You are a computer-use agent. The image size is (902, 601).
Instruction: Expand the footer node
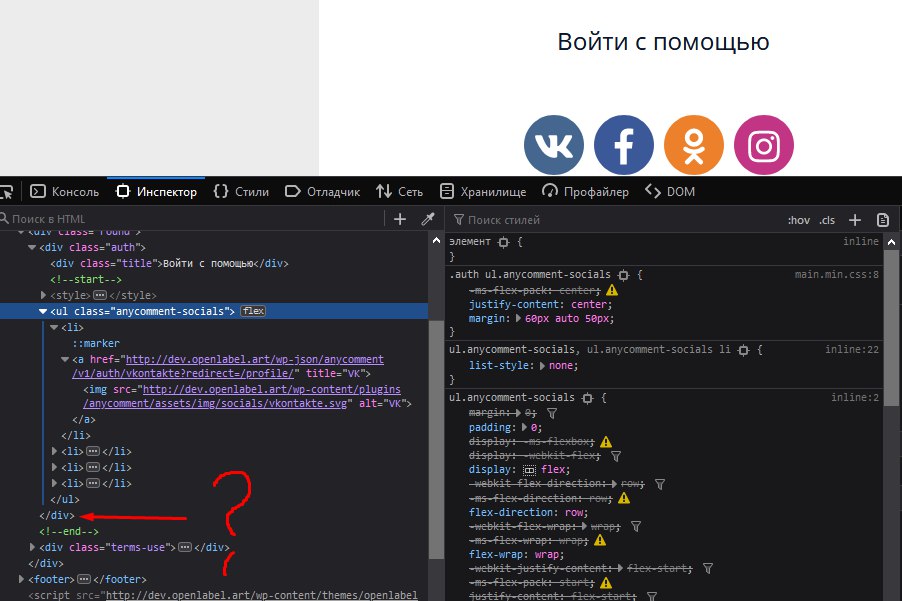click(21, 579)
